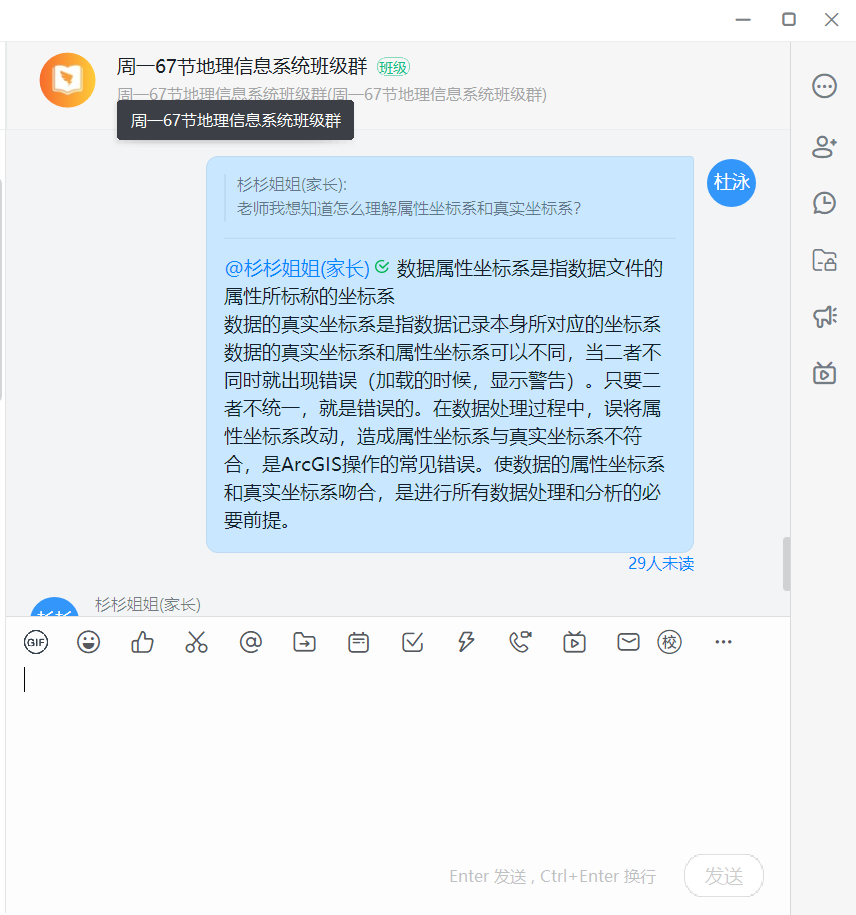Screen dimensions: 856x915
Task: Open the emoji smiley picker
Action: pos(89,642)
